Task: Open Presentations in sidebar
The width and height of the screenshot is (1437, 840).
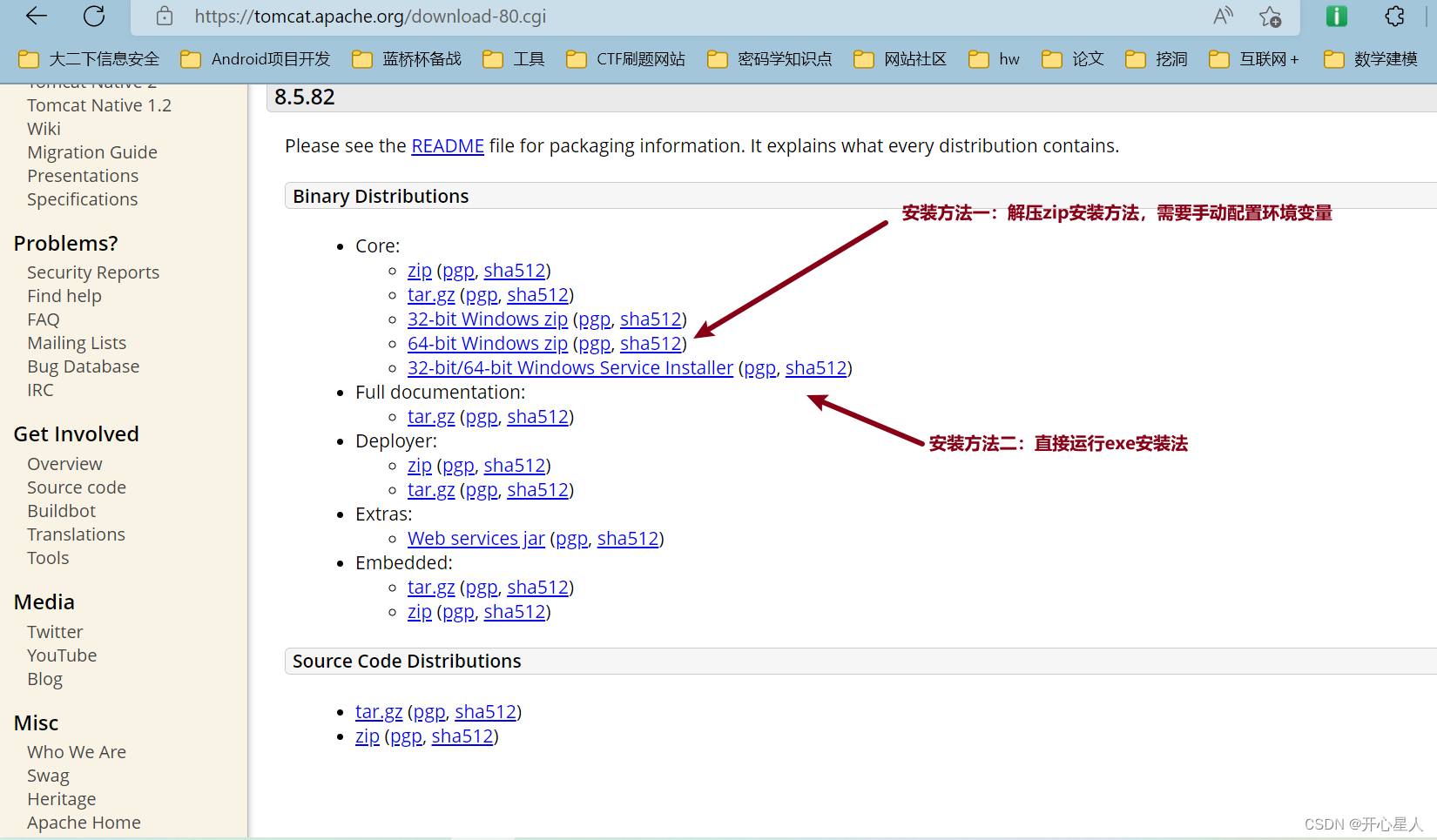Action: point(83,176)
